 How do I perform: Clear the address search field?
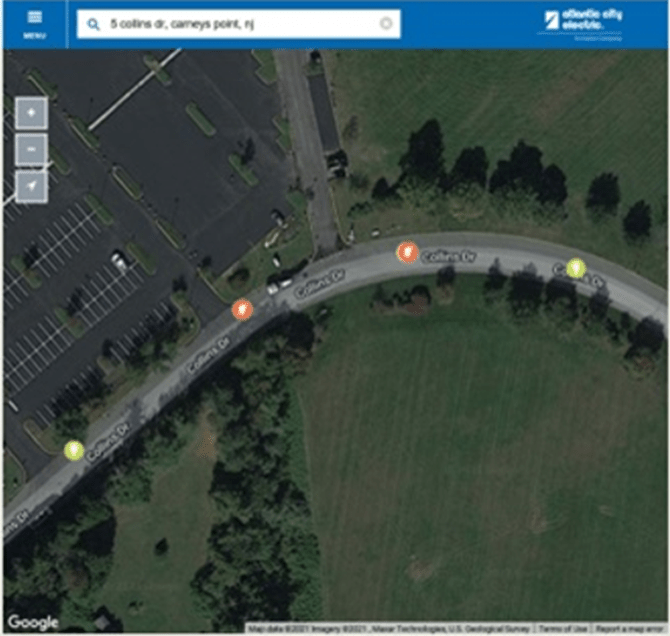[x=386, y=24]
